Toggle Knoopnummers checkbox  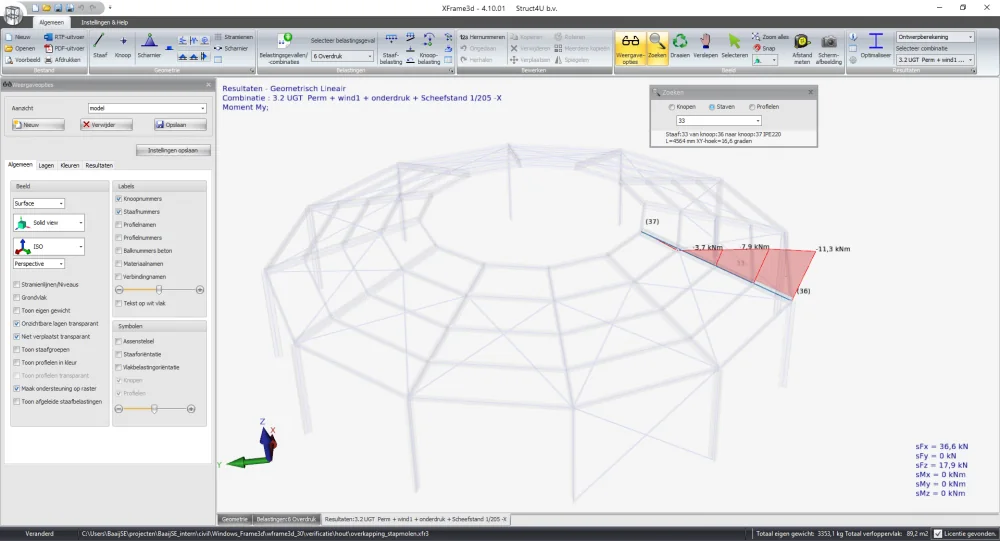(x=119, y=199)
